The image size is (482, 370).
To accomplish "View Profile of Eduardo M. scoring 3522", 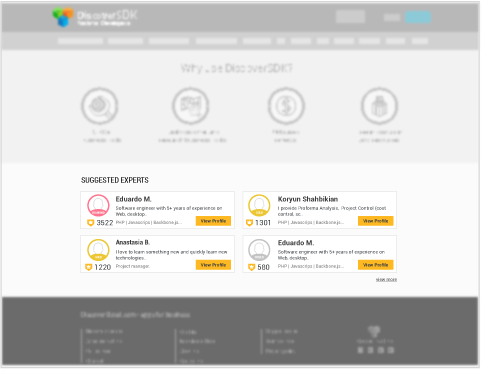I will (x=213, y=221).
